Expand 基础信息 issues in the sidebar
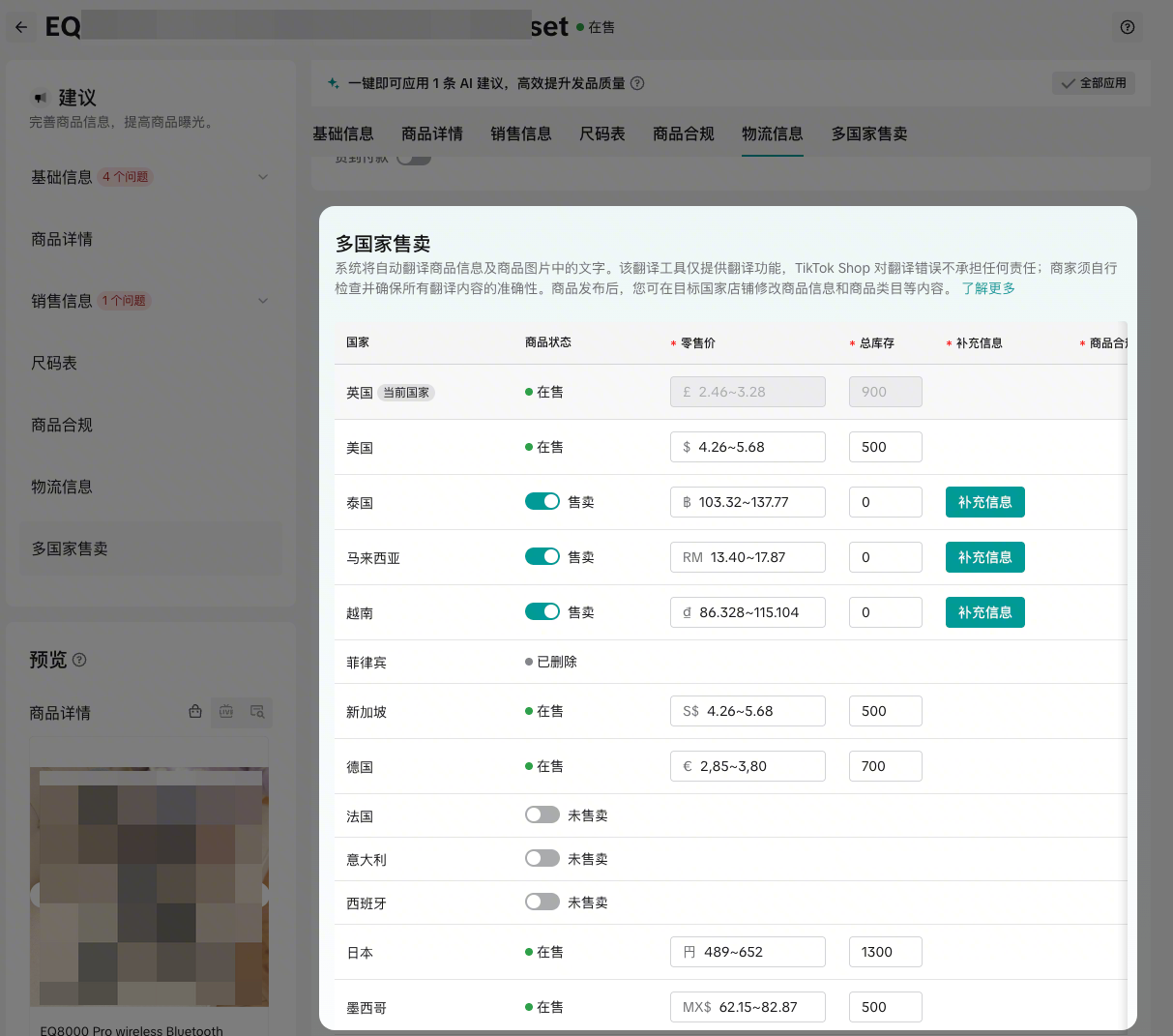The image size is (1173, 1036). click(x=263, y=177)
